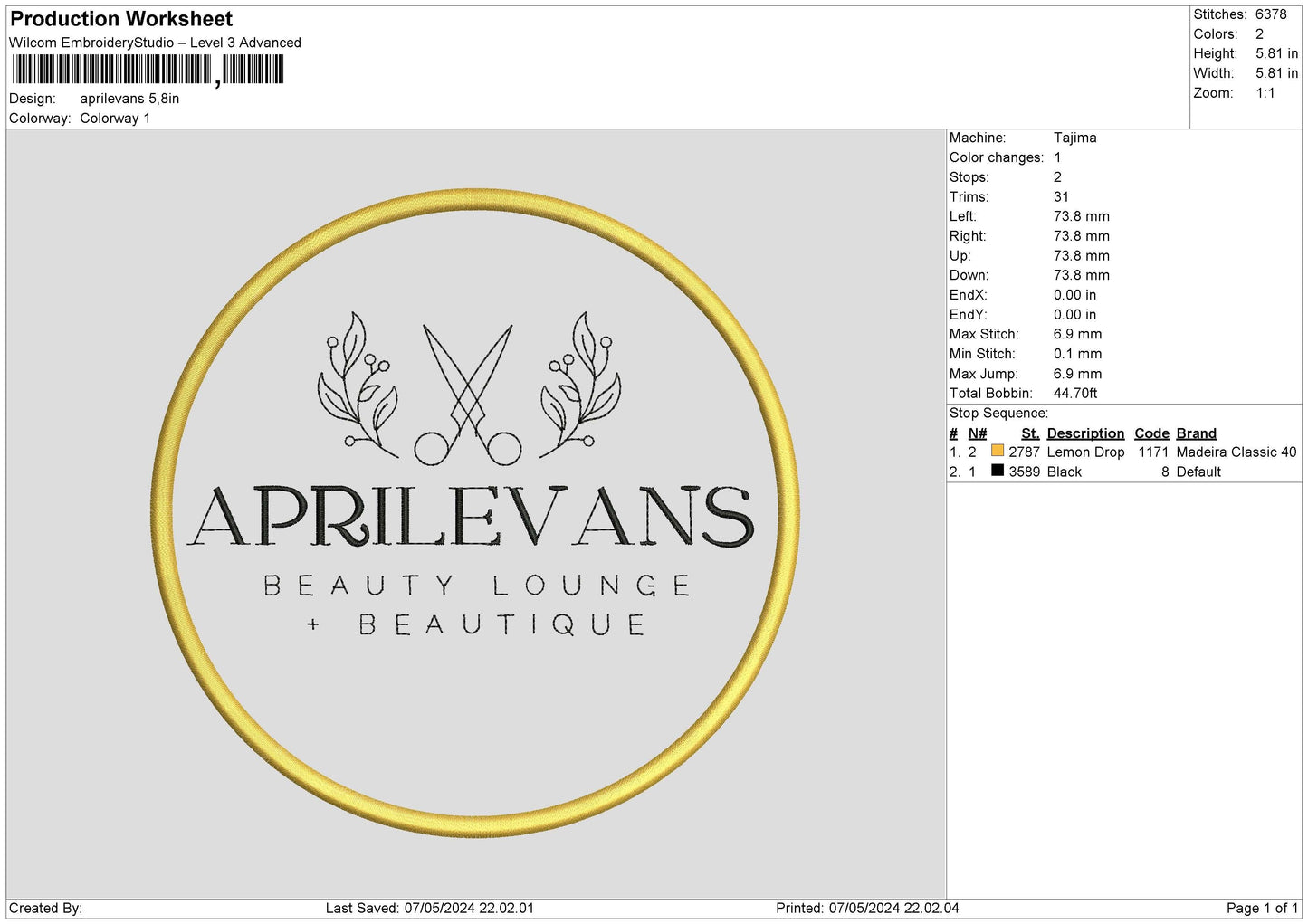Click stitch count 2787 in stop sequence
Image resolution: width=1308 pixels, height=924 pixels.
click(1024, 452)
